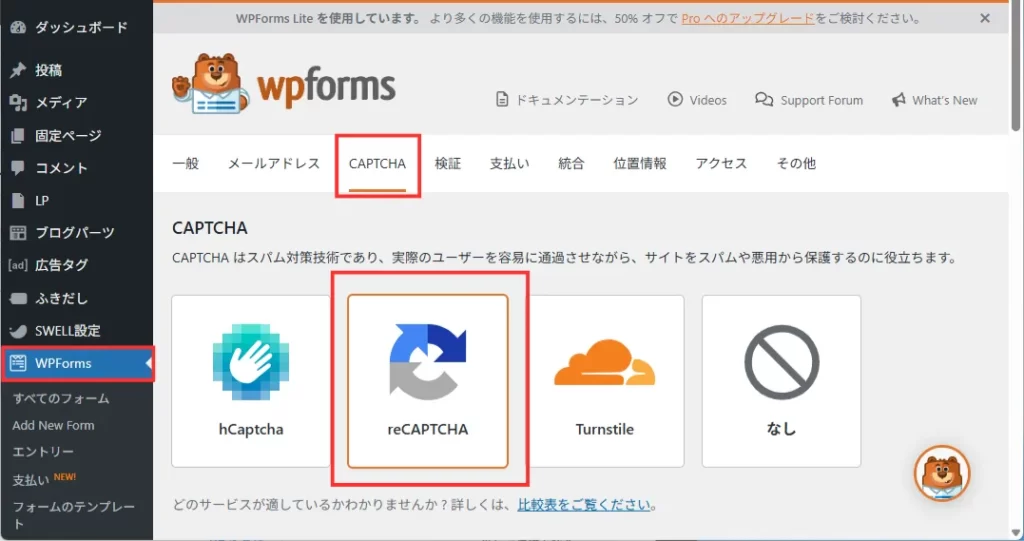Switch to the 統合 tab
Viewport: 1024px width, 541px height.
571,163
